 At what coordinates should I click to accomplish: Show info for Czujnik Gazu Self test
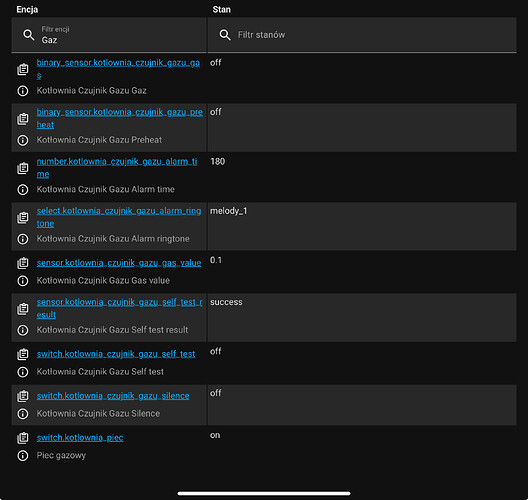point(23,372)
